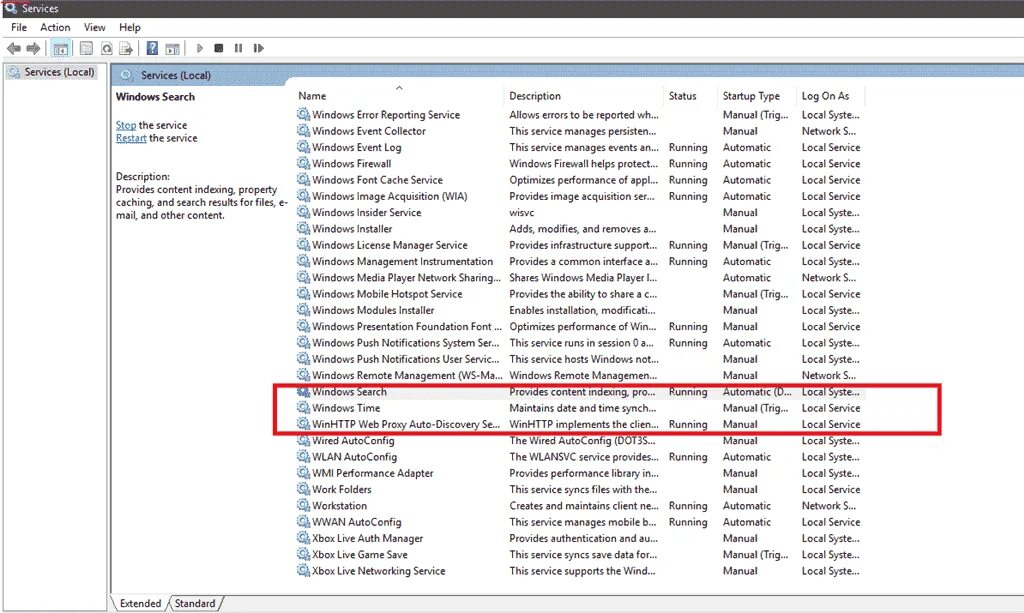The image size is (1024, 613).
Task: Toggle the Show/Hide Console Tree icon
Action: point(62,48)
